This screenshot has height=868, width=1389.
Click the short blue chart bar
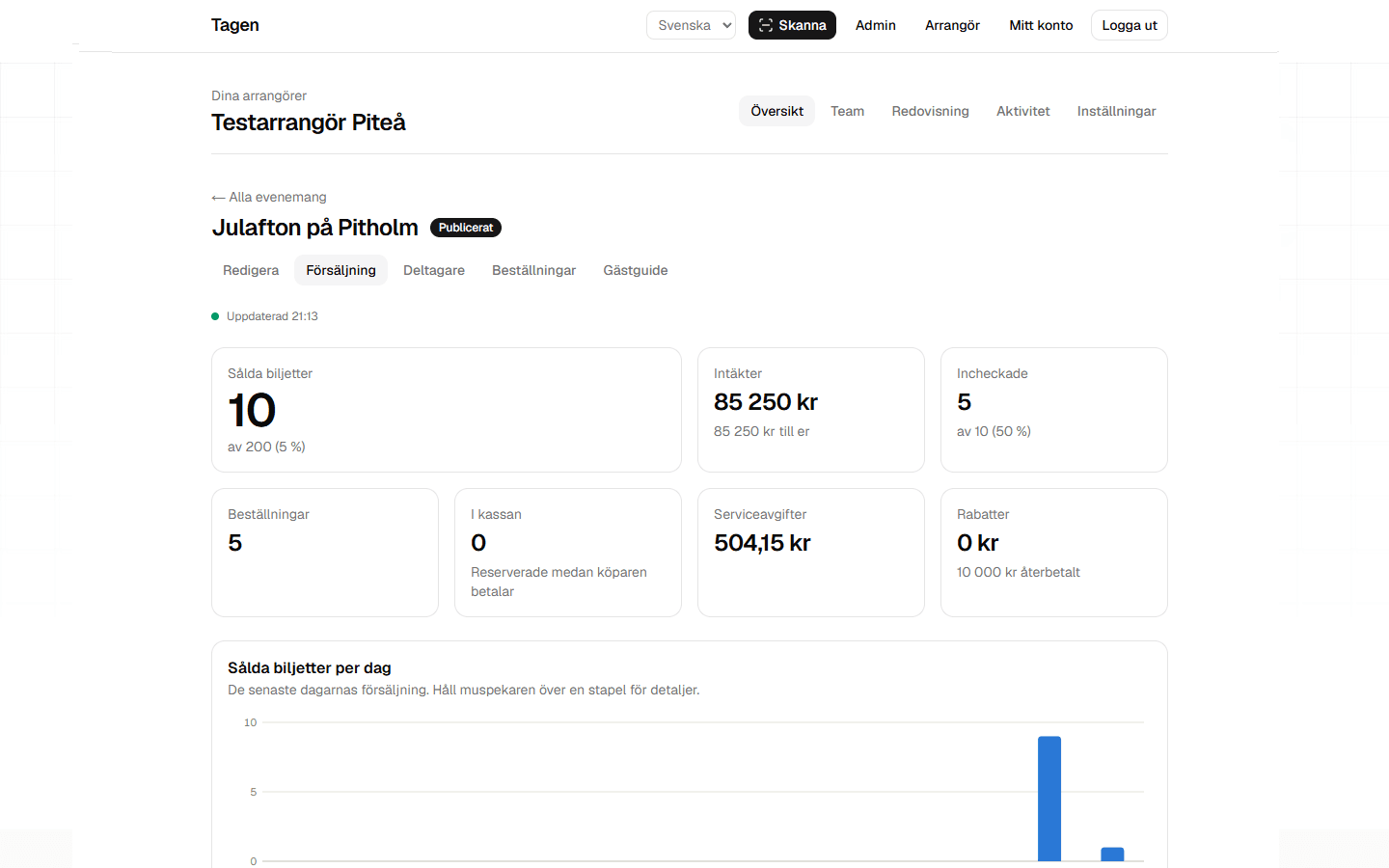click(1112, 854)
